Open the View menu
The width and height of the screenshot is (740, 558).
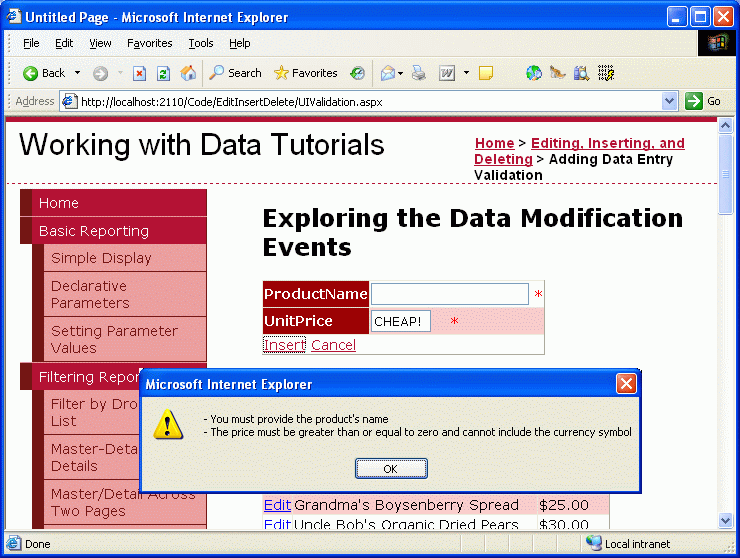[x=100, y=43]
